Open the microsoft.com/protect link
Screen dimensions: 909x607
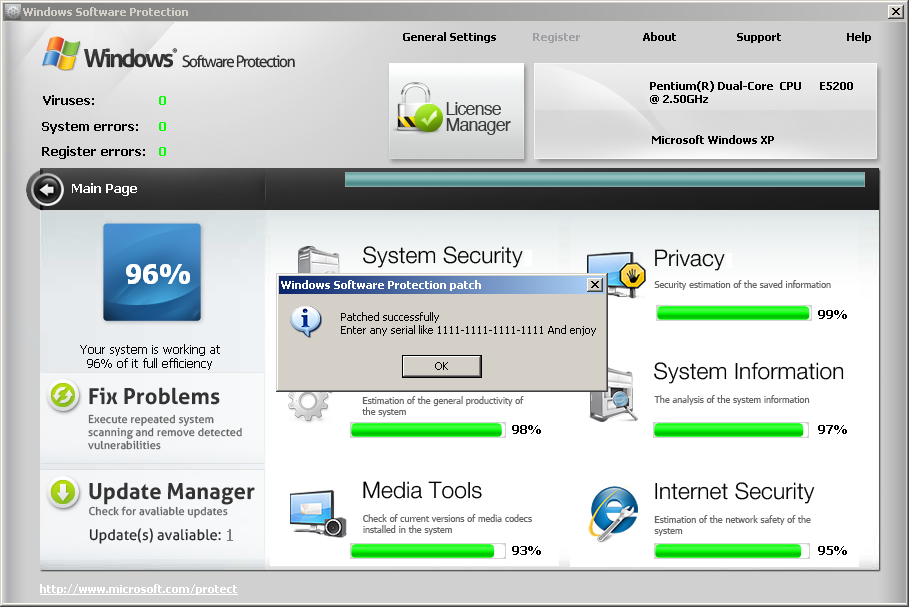(x=138, y=589)
